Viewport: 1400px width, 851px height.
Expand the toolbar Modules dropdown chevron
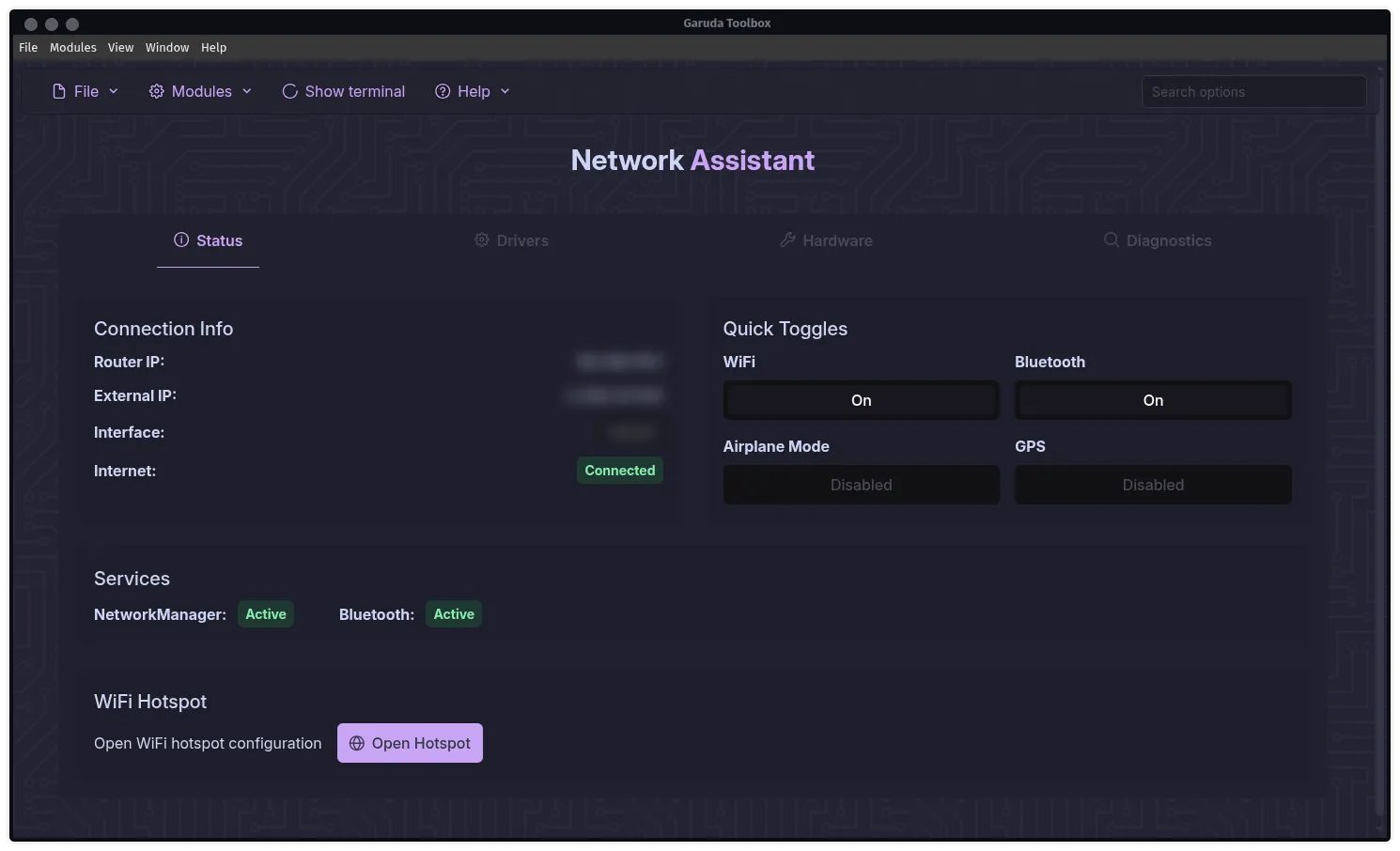coord(247,91)
